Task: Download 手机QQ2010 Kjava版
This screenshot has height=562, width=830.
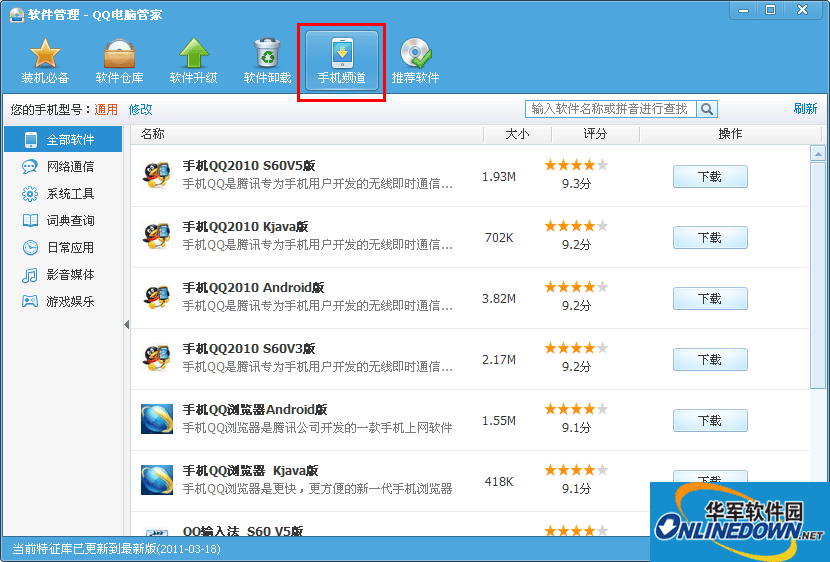Action: click(x=710, y=238)
